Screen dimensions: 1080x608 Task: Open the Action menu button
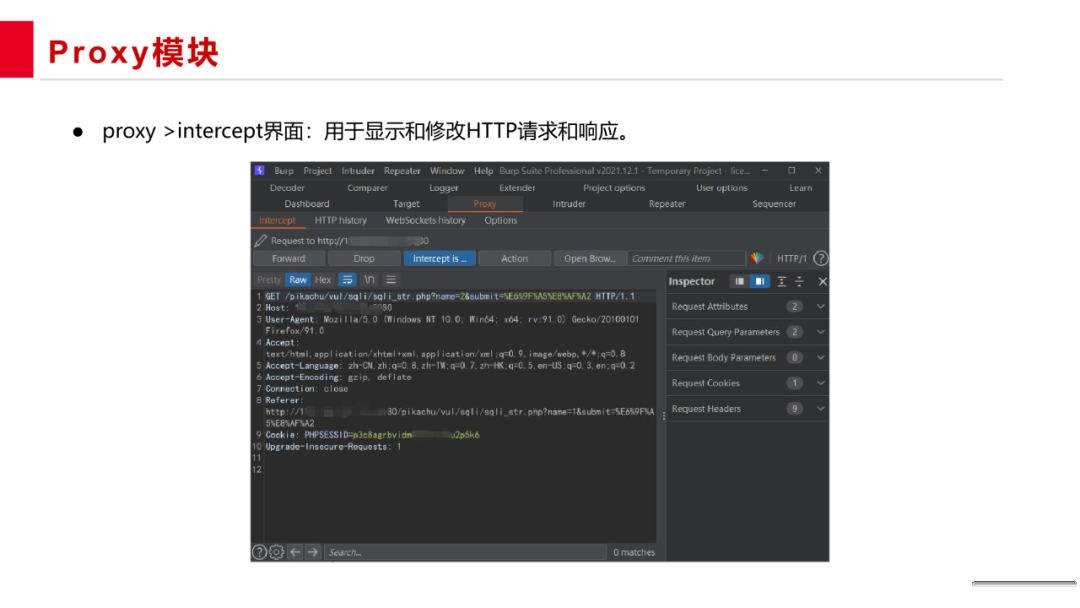coord(515,258)
